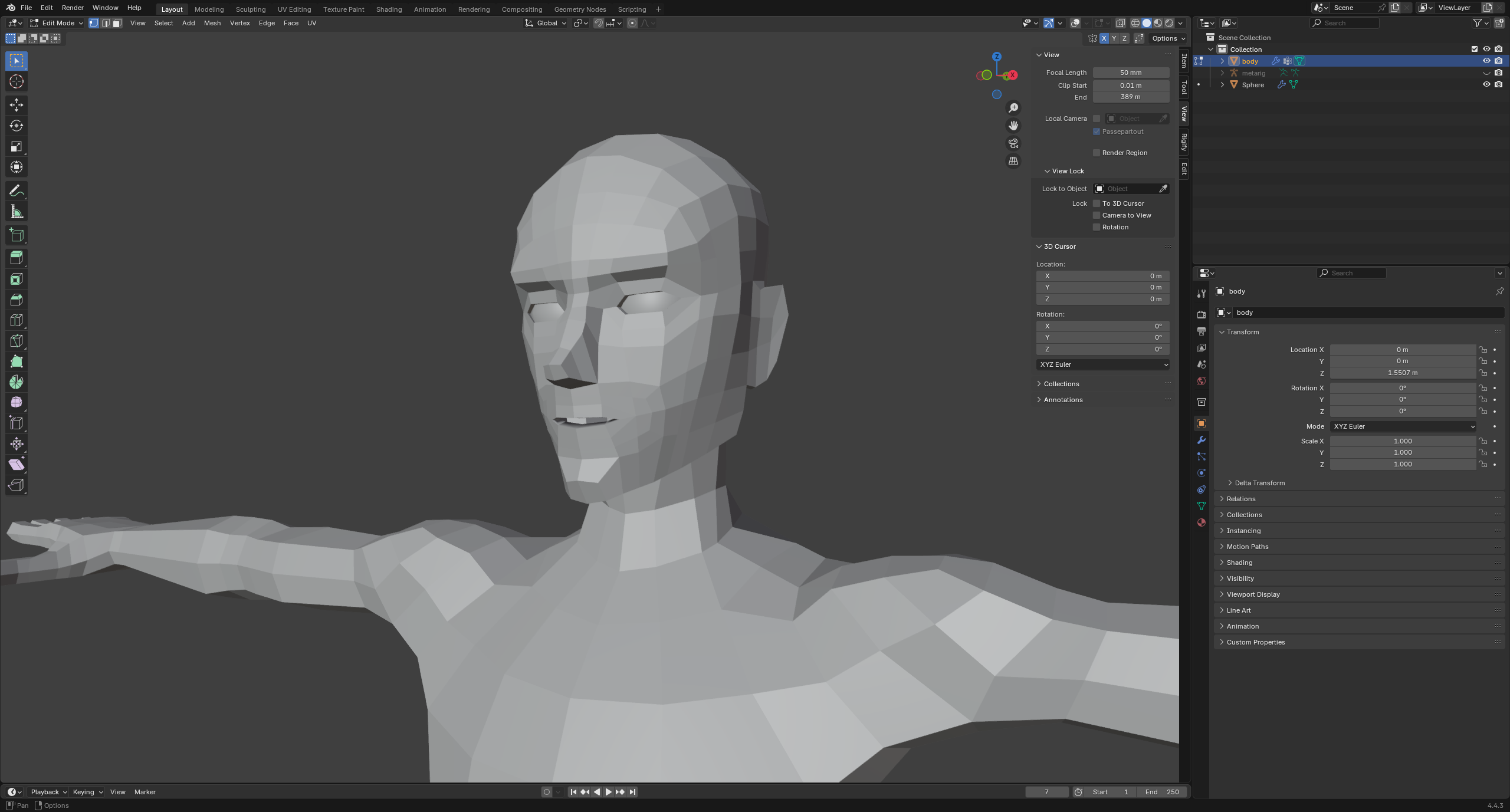Switch to Sculpting workspace tab
The height and width of the screenshot is (812, 1510).
[x=251, y=9]
